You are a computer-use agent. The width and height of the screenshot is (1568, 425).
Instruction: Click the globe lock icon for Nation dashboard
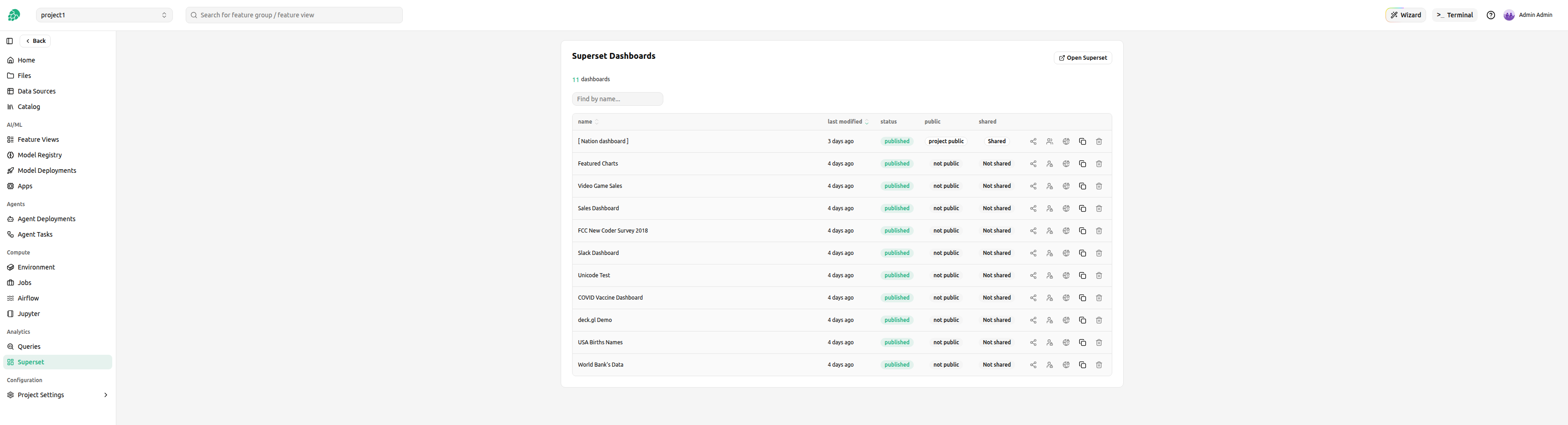pyautogui.click(x=1066, y=142)
